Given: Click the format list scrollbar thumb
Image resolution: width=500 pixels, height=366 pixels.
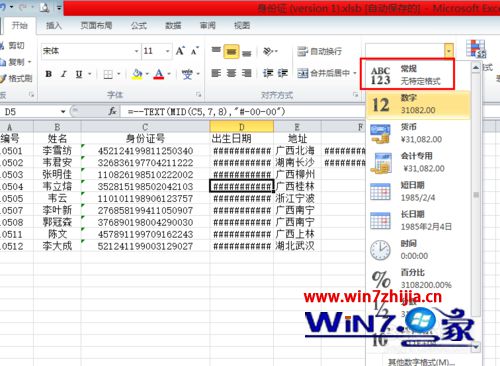Looking at the screenshot, I should pos(476,195).
